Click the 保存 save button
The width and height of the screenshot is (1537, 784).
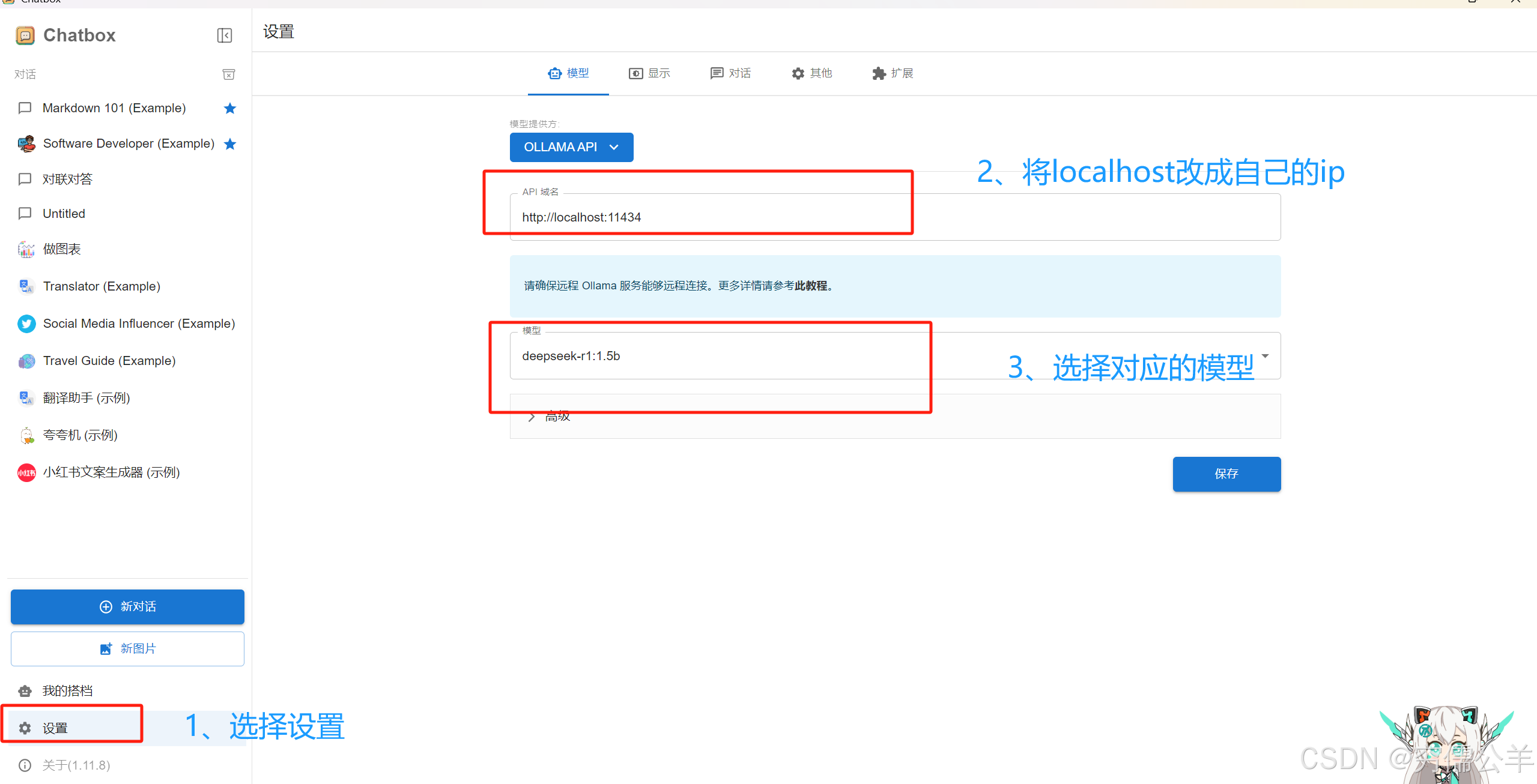(1226, 474)
